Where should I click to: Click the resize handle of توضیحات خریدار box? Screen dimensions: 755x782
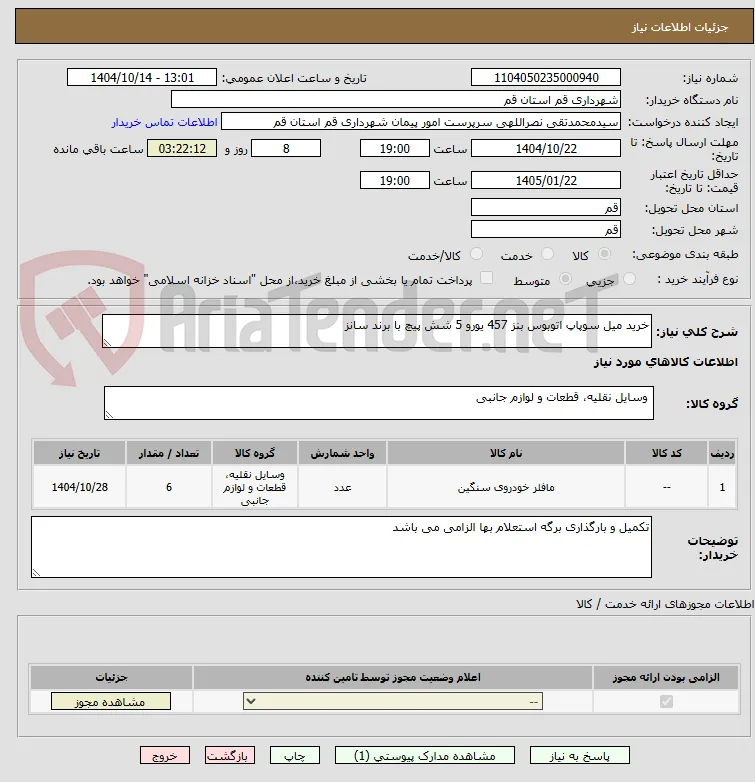point(36,573)
